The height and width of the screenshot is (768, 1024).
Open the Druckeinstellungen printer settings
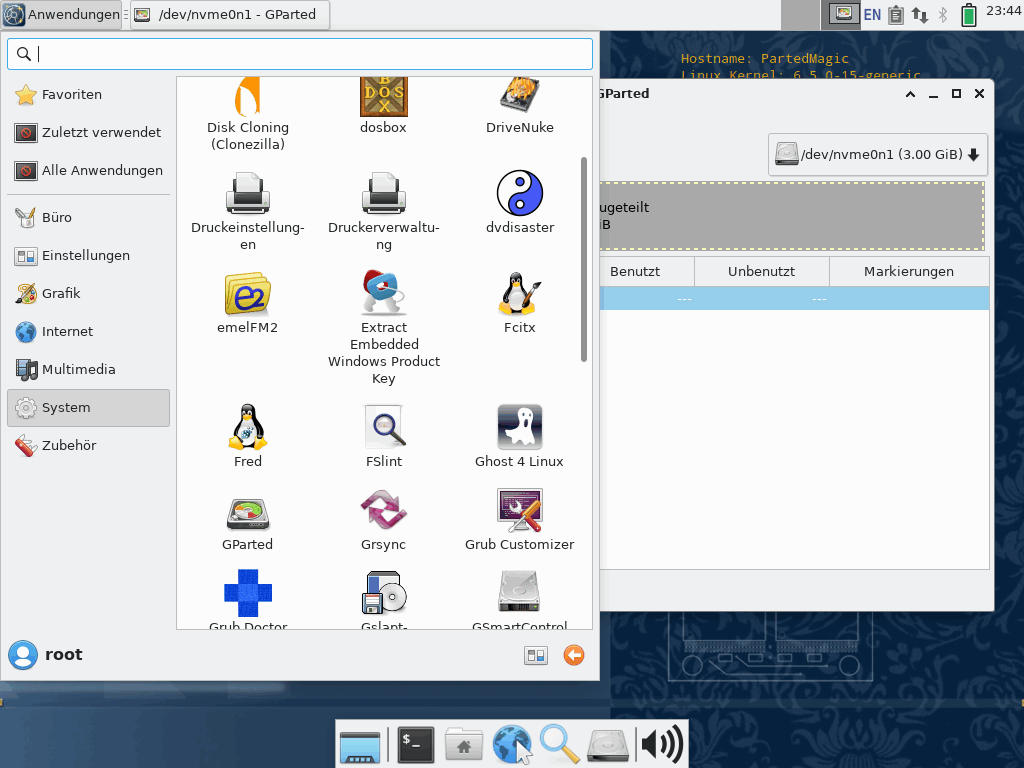click(247, 212)
